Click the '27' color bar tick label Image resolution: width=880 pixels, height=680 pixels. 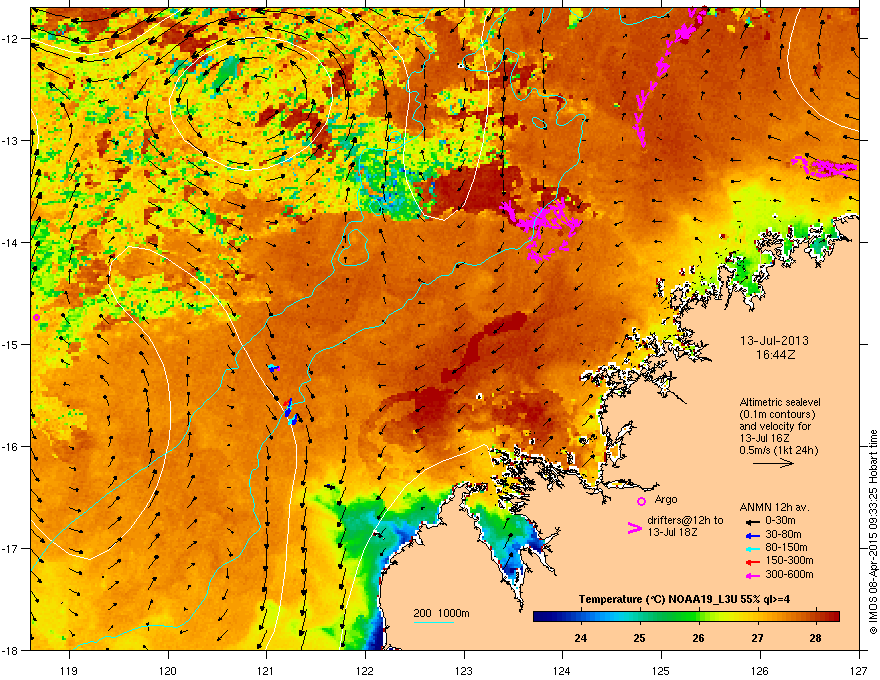758,638
